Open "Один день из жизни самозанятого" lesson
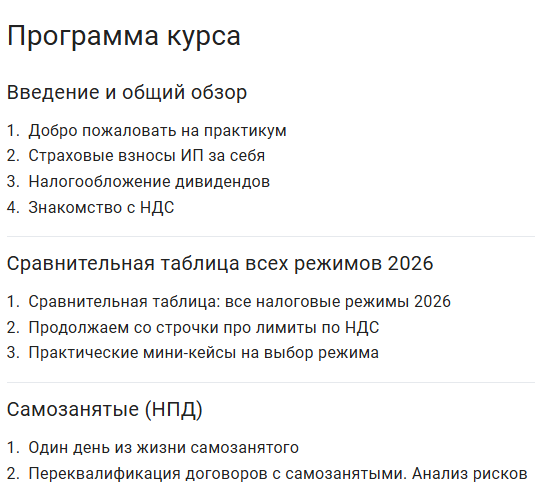The height and width of the screenshot is (499, 535). coord(163,447)
